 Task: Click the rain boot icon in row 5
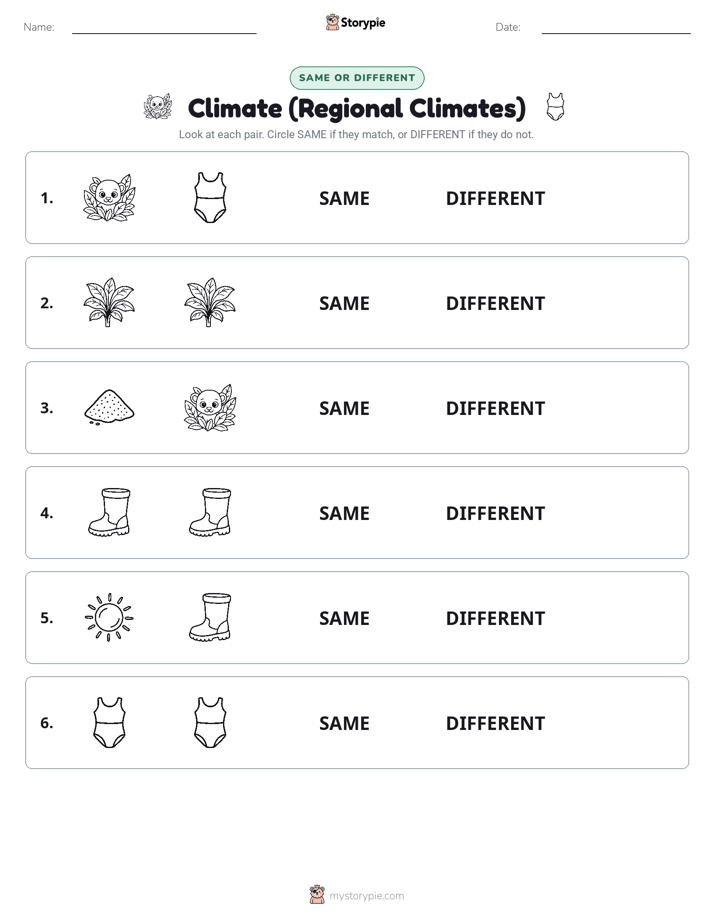pyautogui.click(x=210, y=617)
